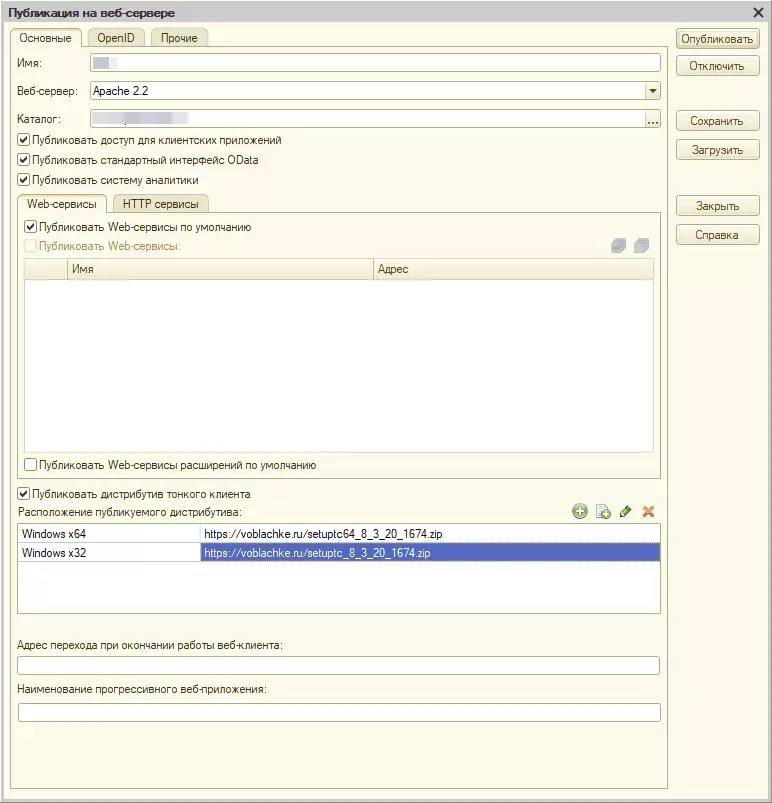This screenshot has height=803, width=772.
Task: Click the green add distribution icon
Action: pyautogui.click(x=580, y=511)
